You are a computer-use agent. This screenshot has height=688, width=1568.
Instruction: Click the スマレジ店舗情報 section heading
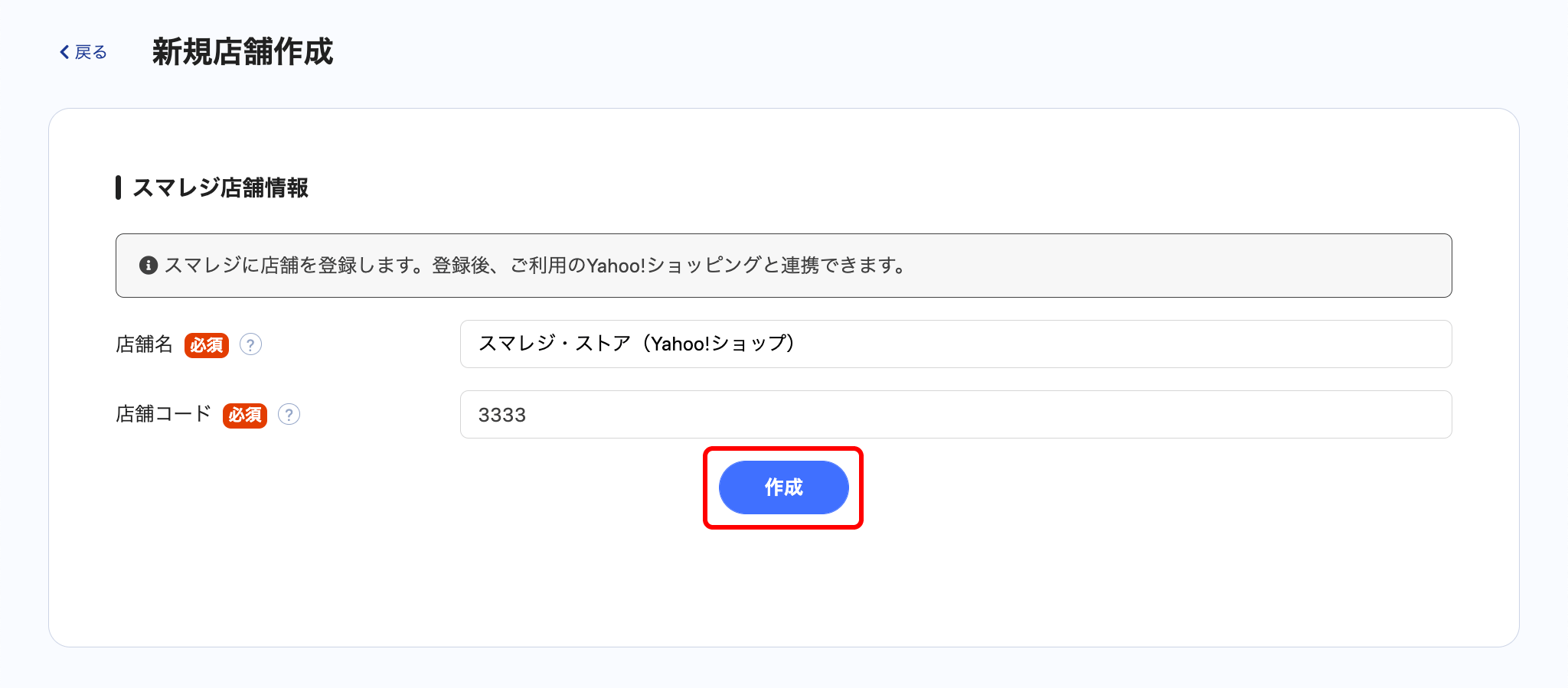coord(220,187)
